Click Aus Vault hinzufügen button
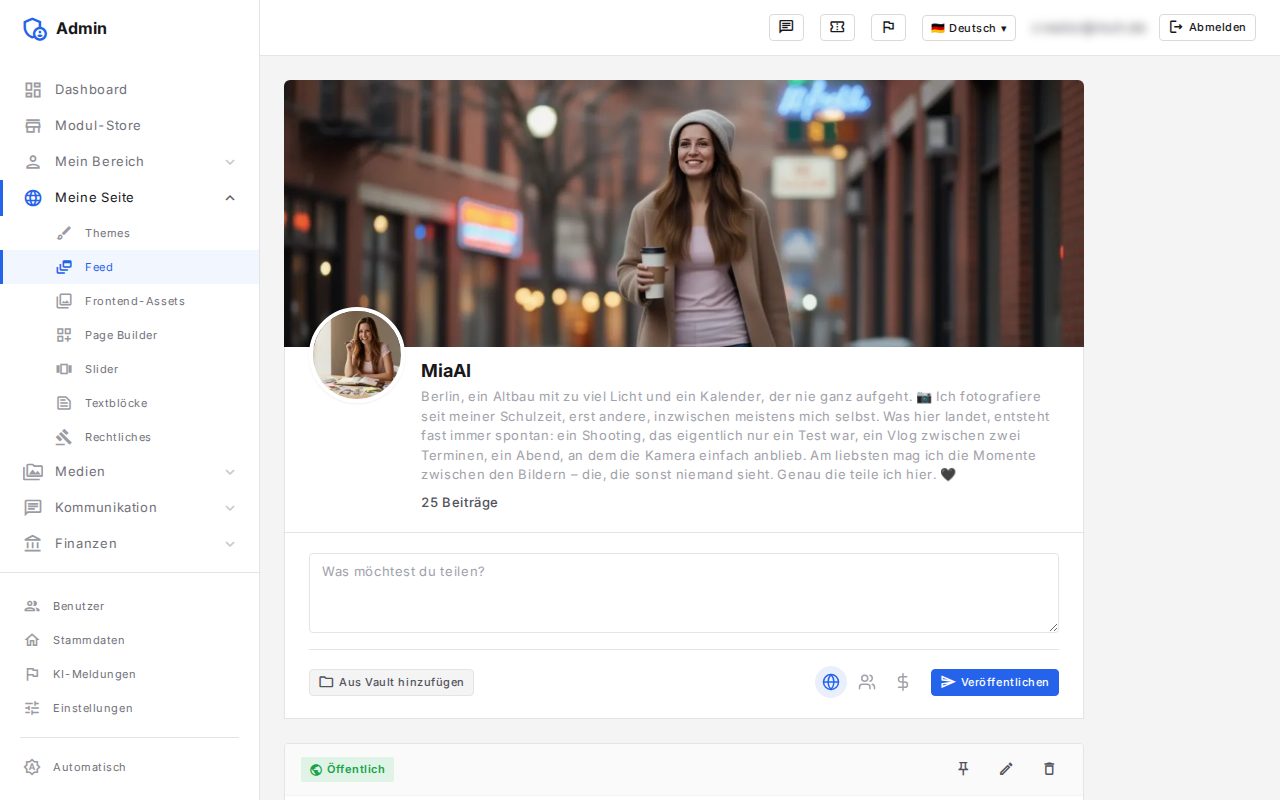The width and height of the screenshot is (1280, 800). click(x=391, y=682)
